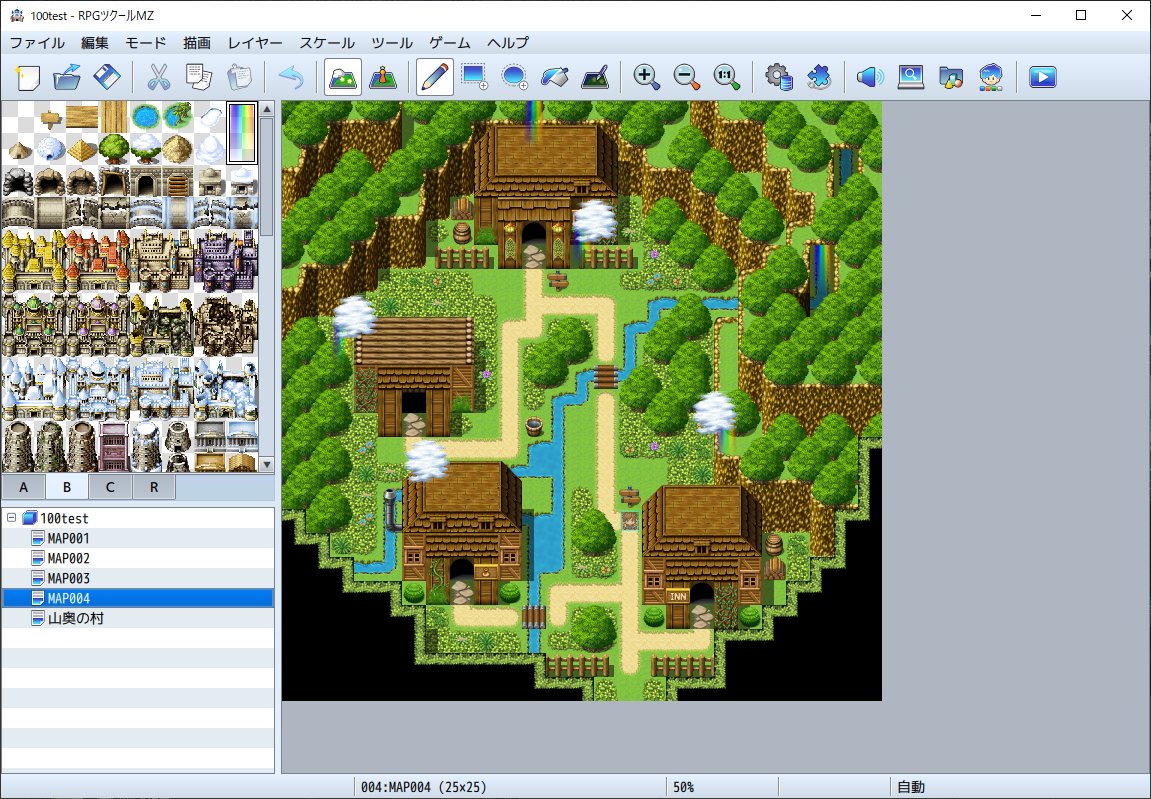1151x799 pixels.
Task: Open the Resource Manager icon
Action: (951, 77)
